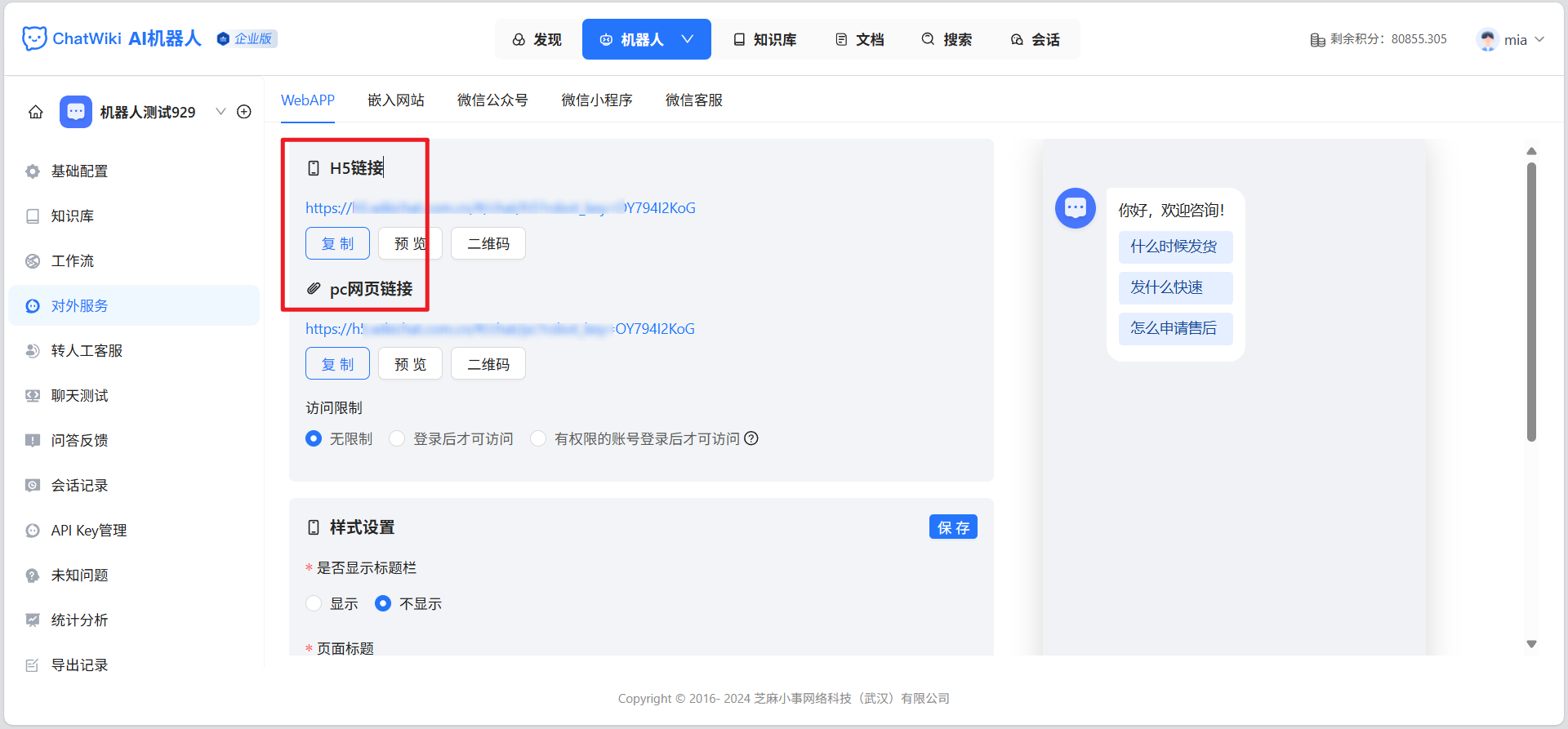Copy the pc网页链接 with 复制 button
The height and width of the screenshot is (729, 1568).
click(337, 364)
